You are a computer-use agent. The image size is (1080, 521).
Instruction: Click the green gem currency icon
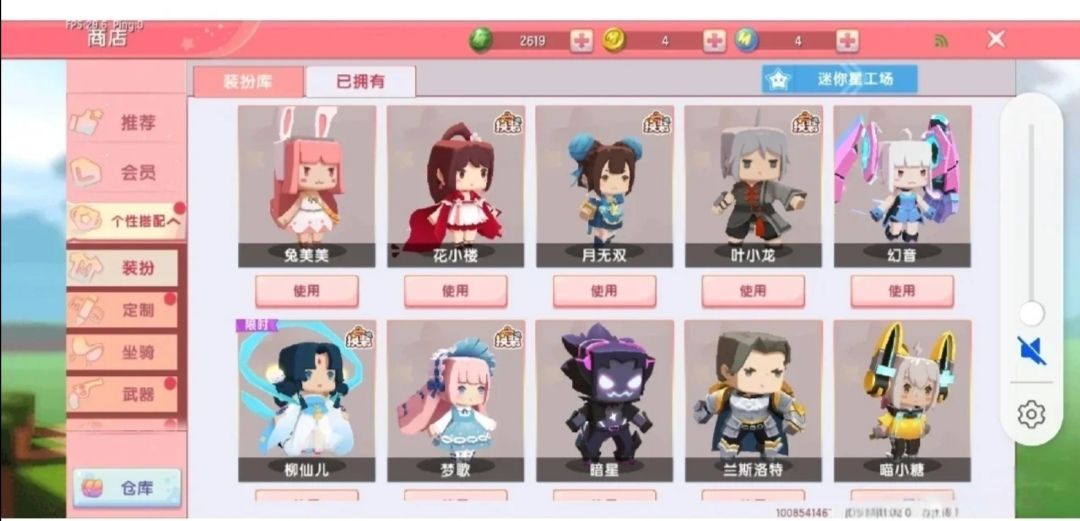(x=481, y=40)
